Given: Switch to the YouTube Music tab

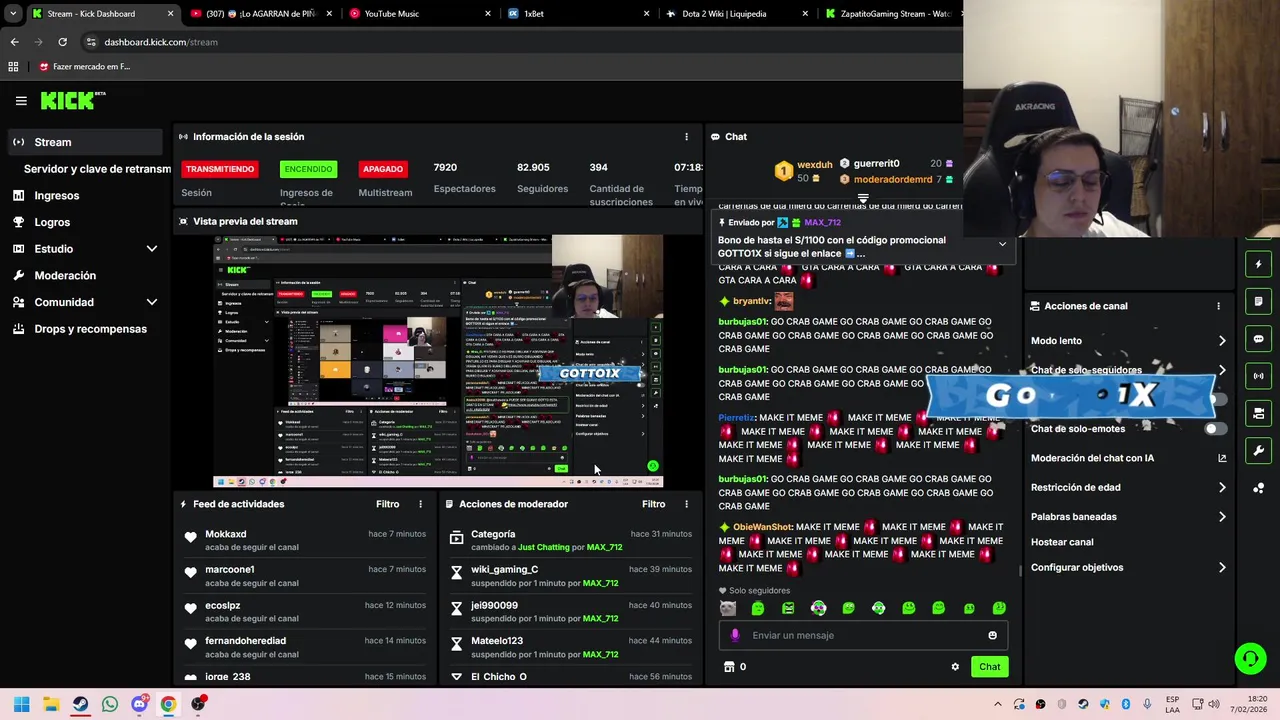Looking at the screenshot, I should 419,14.
